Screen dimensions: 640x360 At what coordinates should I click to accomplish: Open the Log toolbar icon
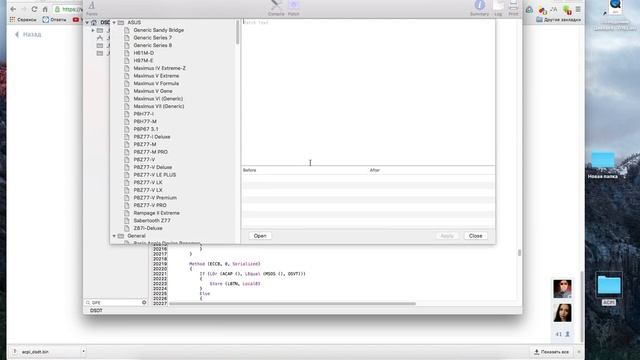coord(498,8)
